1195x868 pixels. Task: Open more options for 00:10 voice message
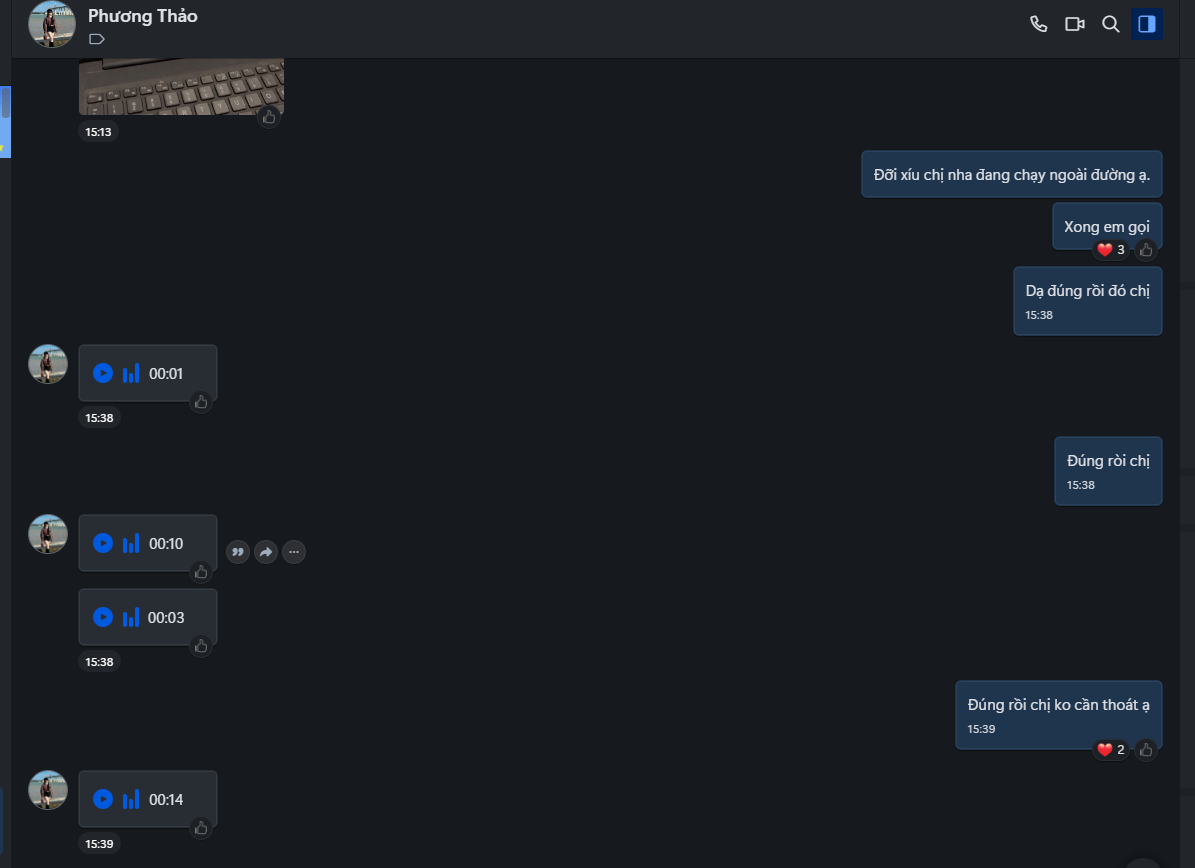click(x=294, y=551)
